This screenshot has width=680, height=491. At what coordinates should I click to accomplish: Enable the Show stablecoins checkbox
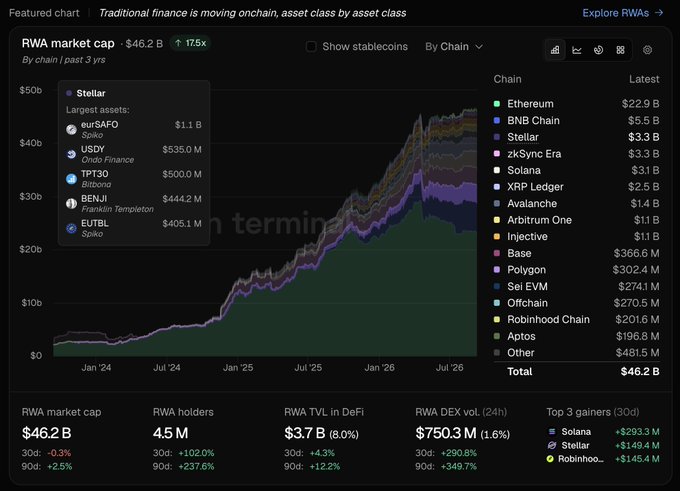pos(311,46)
